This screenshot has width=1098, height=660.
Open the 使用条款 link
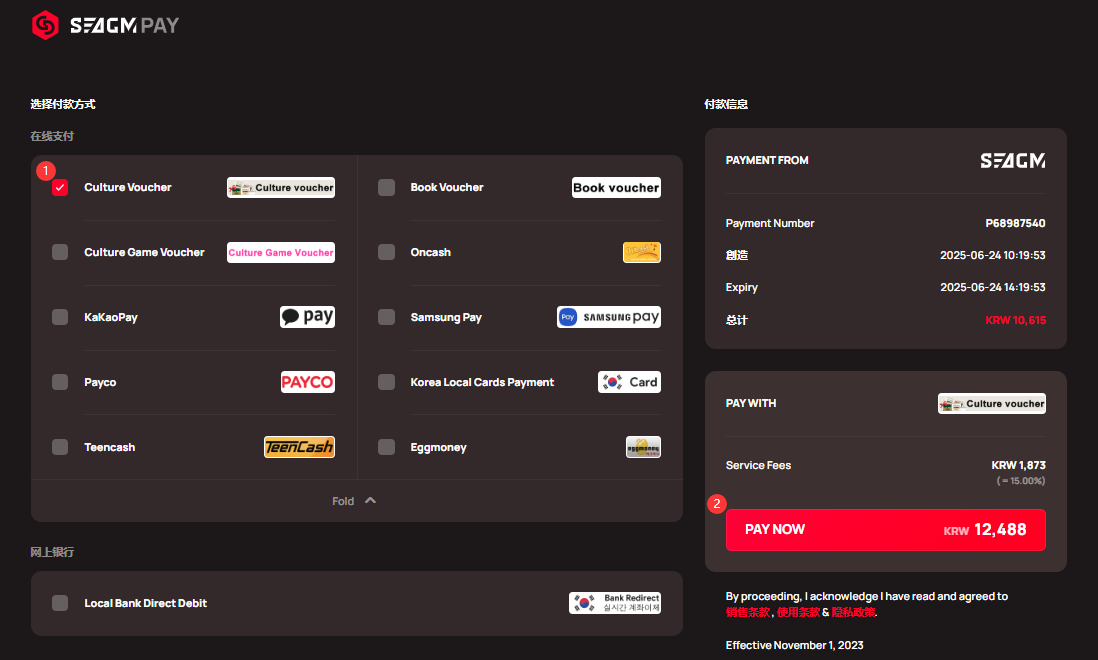[x=798, y=612]
